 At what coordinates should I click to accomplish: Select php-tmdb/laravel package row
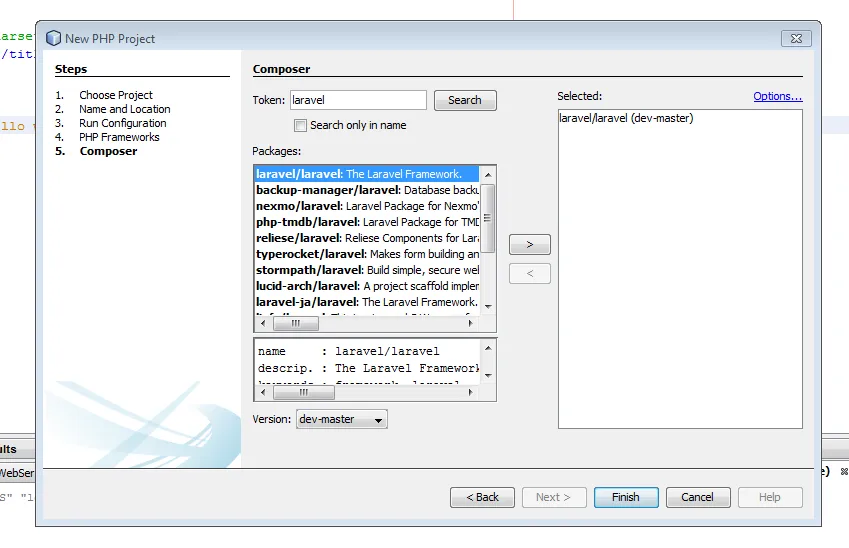tap(367, 222)
